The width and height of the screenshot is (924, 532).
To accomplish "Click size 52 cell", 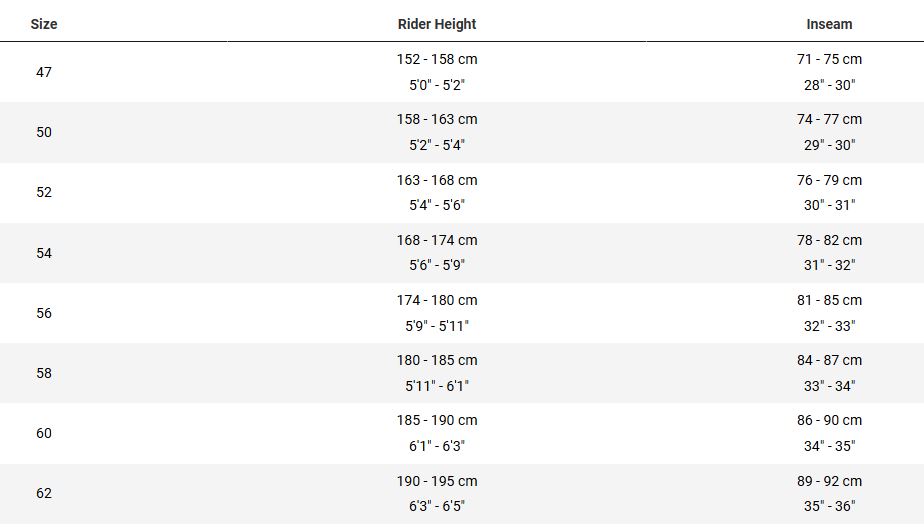I will tap(44, 192).
